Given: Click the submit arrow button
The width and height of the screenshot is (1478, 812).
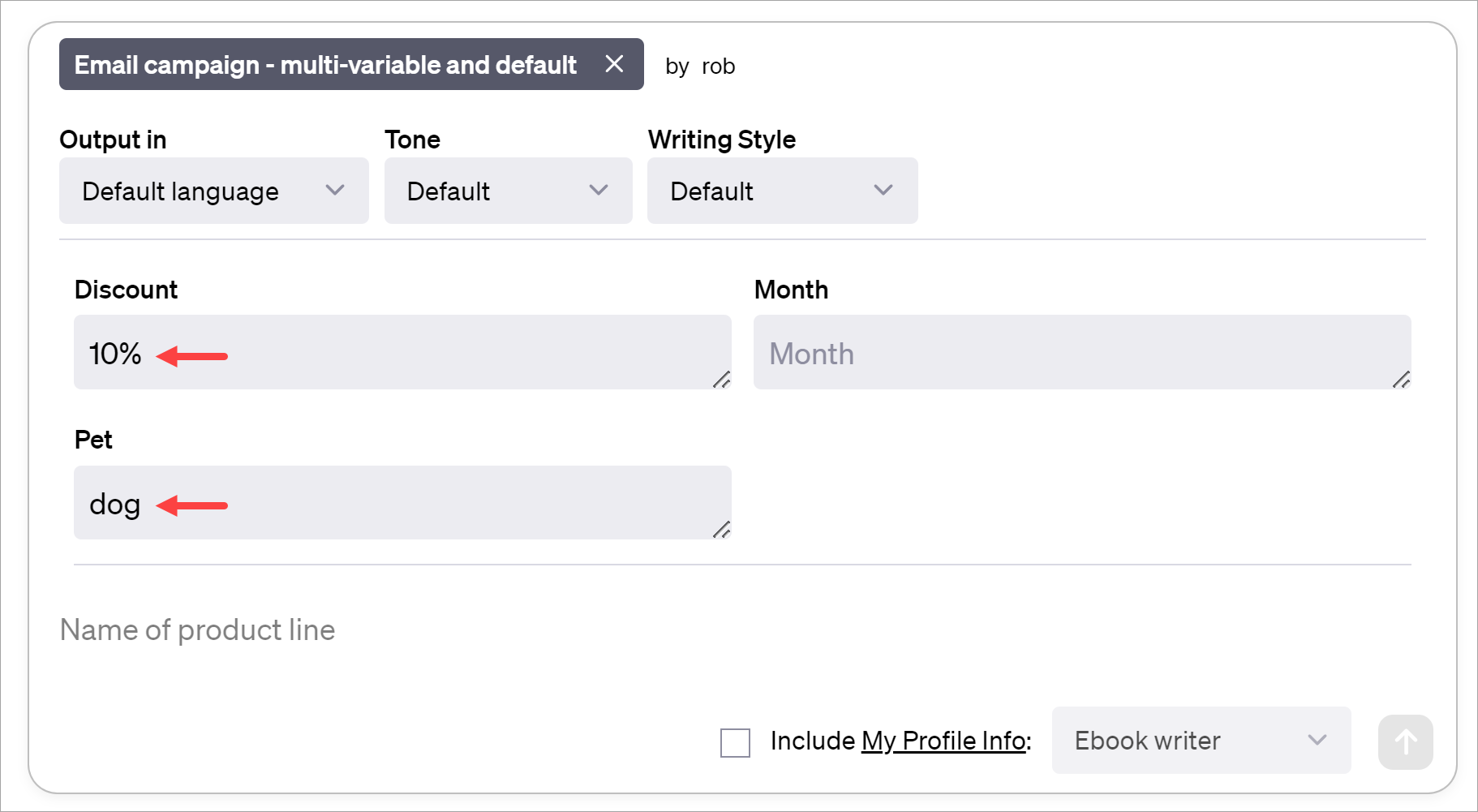Looking at the screenshot, I should 1405,741.
